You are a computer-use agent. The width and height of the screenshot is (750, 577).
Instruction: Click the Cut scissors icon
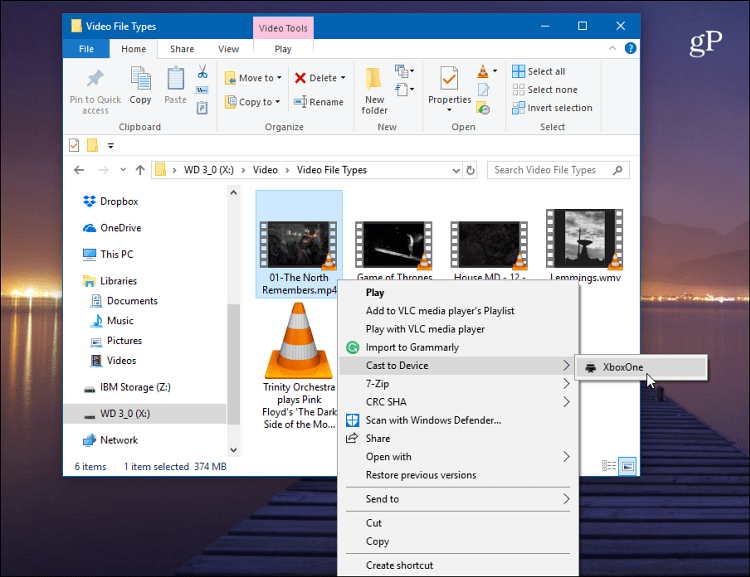pos(202,72)
